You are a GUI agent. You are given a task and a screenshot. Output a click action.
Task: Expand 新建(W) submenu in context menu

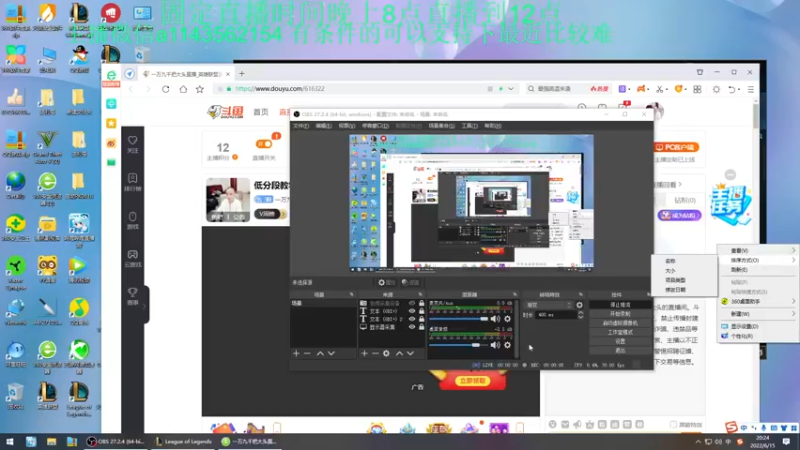[758, 314]
